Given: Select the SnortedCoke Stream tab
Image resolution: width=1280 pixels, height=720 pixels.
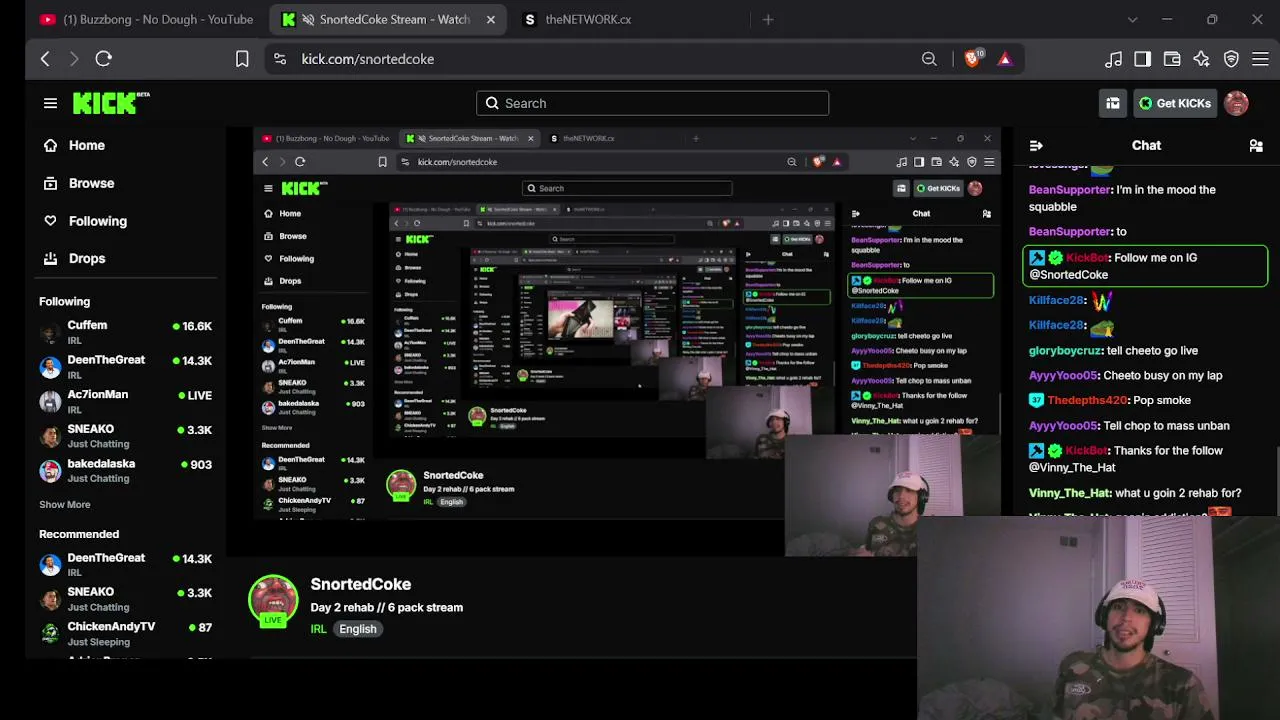Looking at the screenshot, I should coord(386,19).
